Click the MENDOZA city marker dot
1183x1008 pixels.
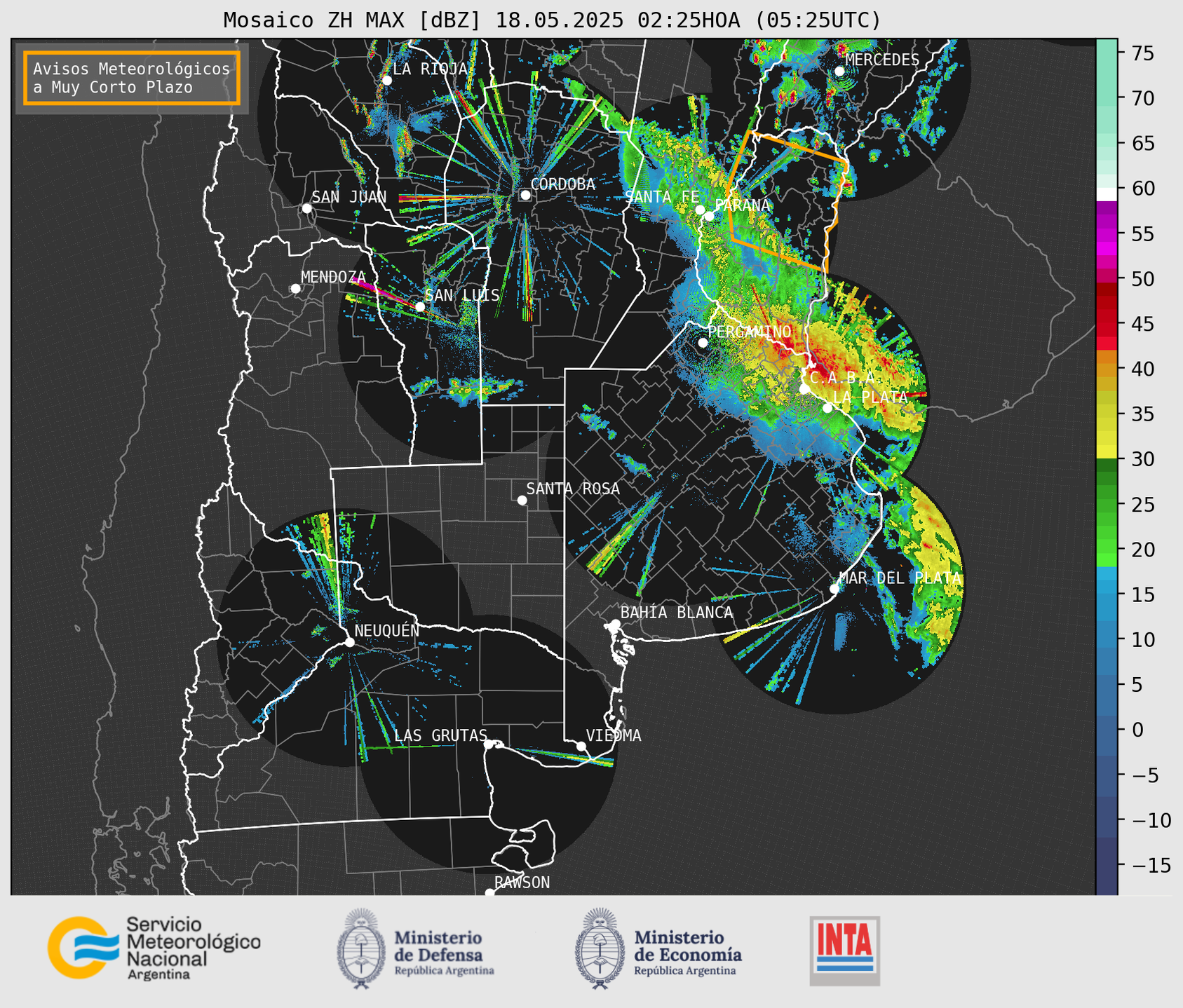click(295, 289)
